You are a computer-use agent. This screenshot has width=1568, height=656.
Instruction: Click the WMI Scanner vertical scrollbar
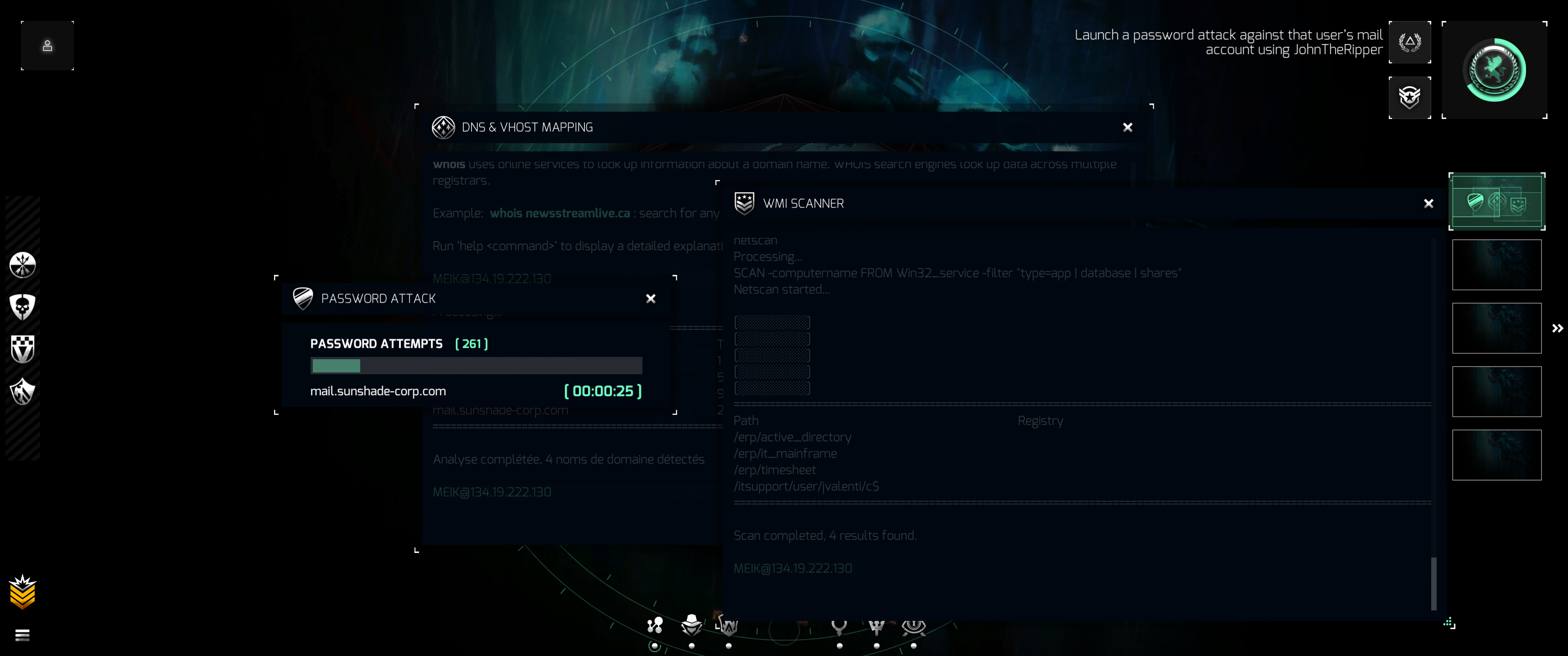pos(1433,583)
